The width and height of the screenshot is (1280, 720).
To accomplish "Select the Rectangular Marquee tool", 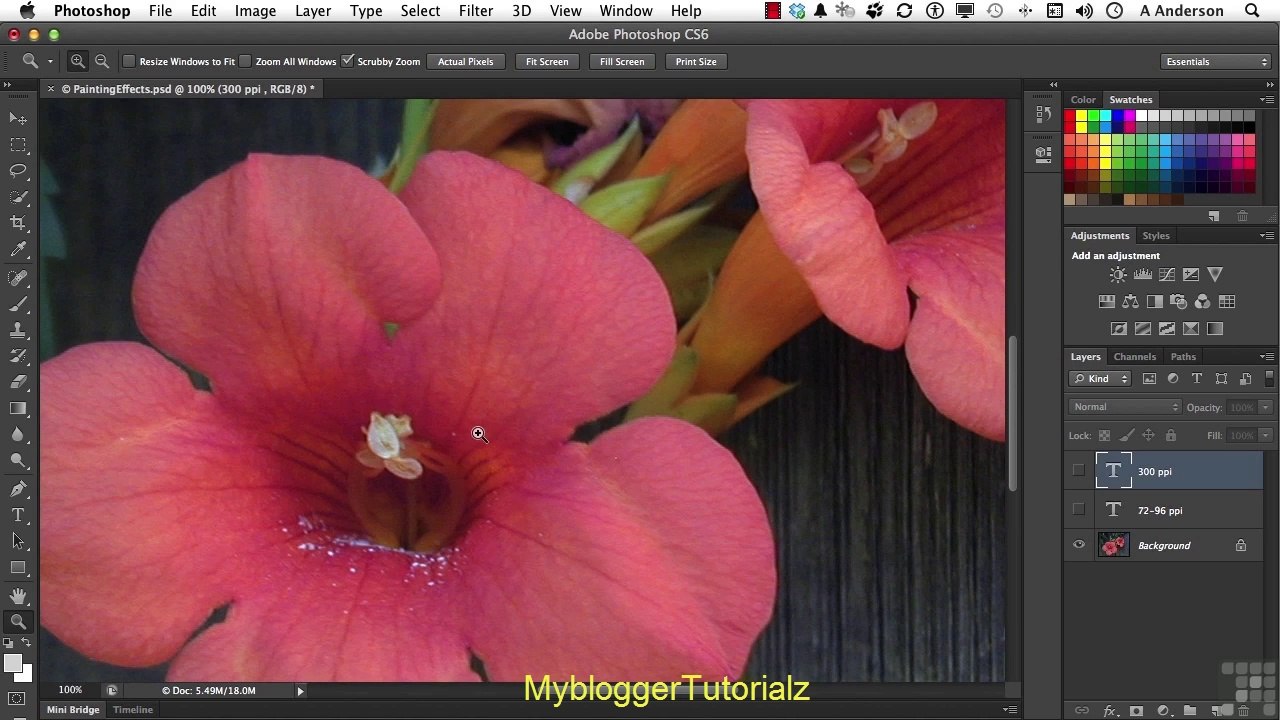I will click(18, 145).
